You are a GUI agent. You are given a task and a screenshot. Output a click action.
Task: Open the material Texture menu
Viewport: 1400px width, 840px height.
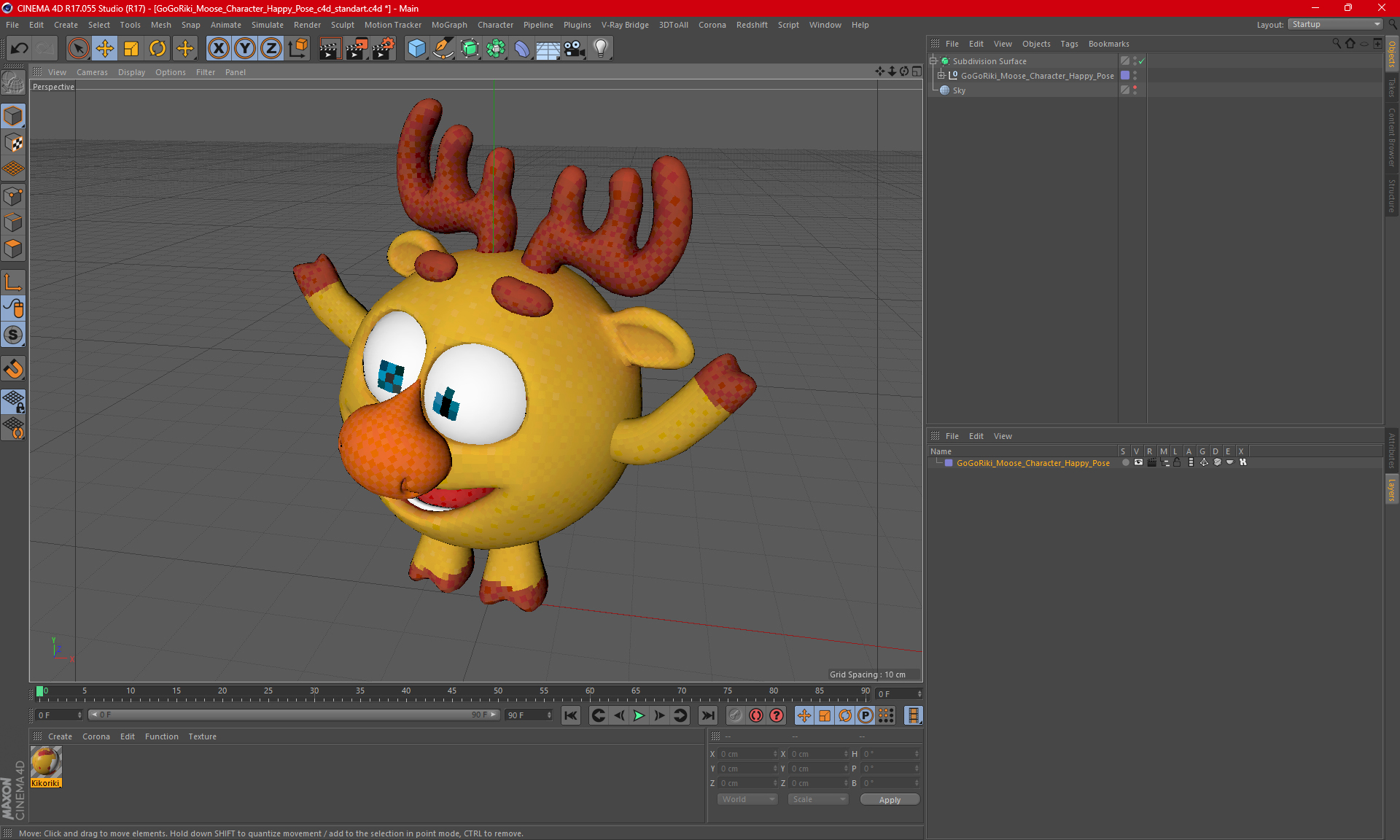point(202,736)
